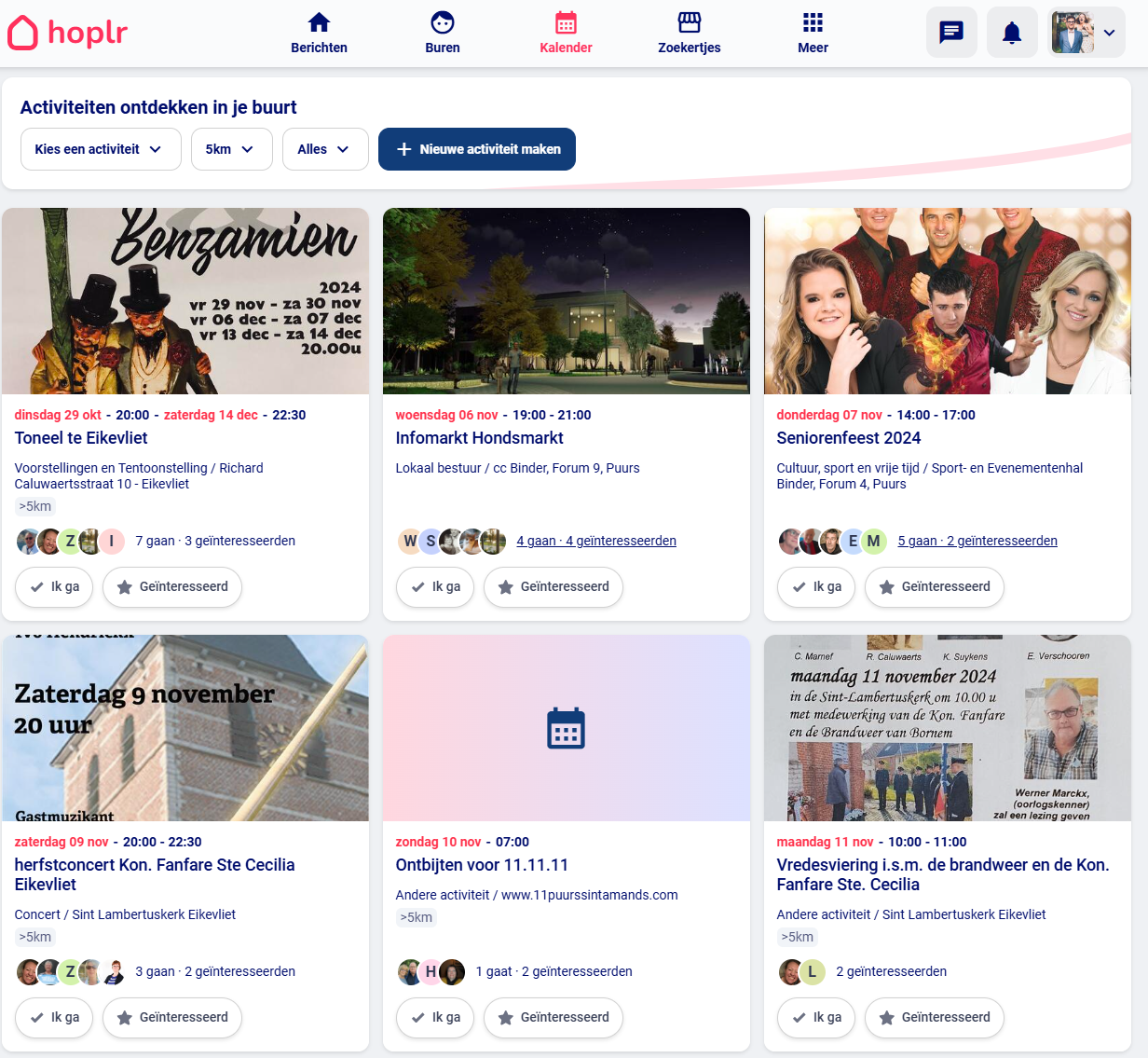Click 'Nieuwe activiteit maken' button
Viewport: 1148px width, 1058px height.
tap(476, 149)
